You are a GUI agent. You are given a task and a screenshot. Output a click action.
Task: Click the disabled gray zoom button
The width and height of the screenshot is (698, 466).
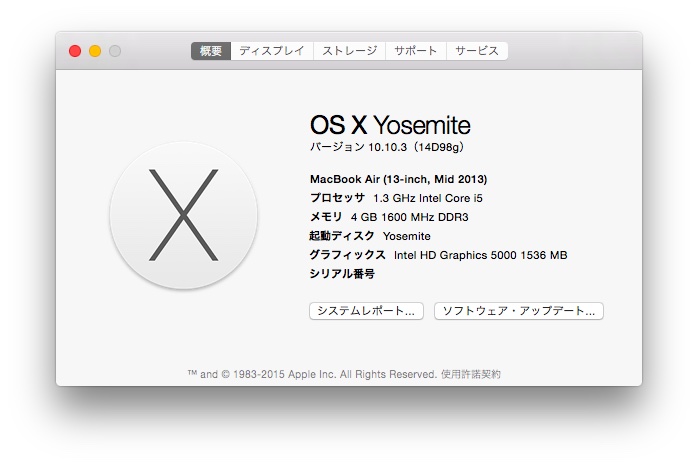pyautogui.click(x=115, y=51)
